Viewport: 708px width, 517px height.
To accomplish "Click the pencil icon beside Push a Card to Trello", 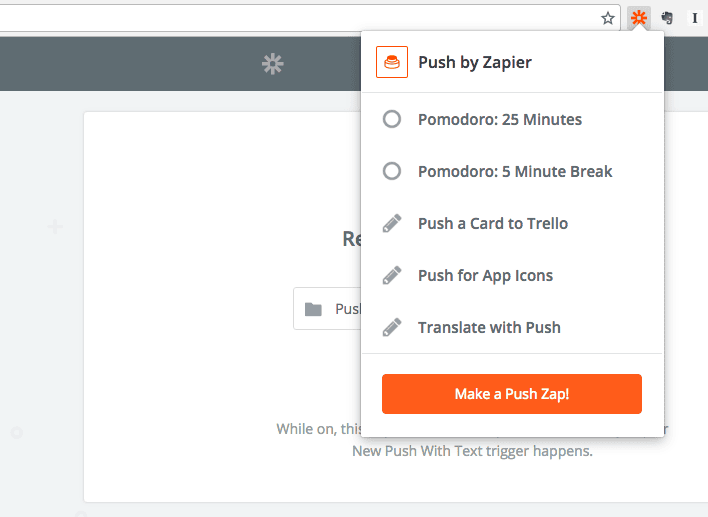I will 392,224.
